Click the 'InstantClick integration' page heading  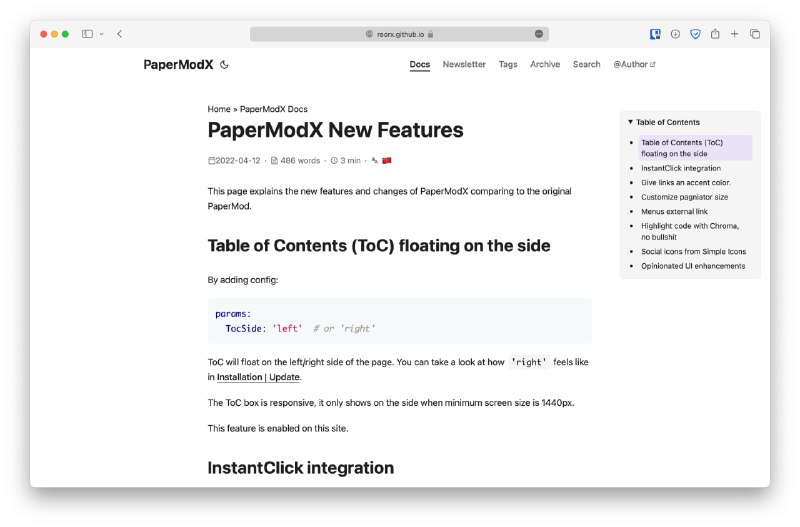(x=301, y=468)
